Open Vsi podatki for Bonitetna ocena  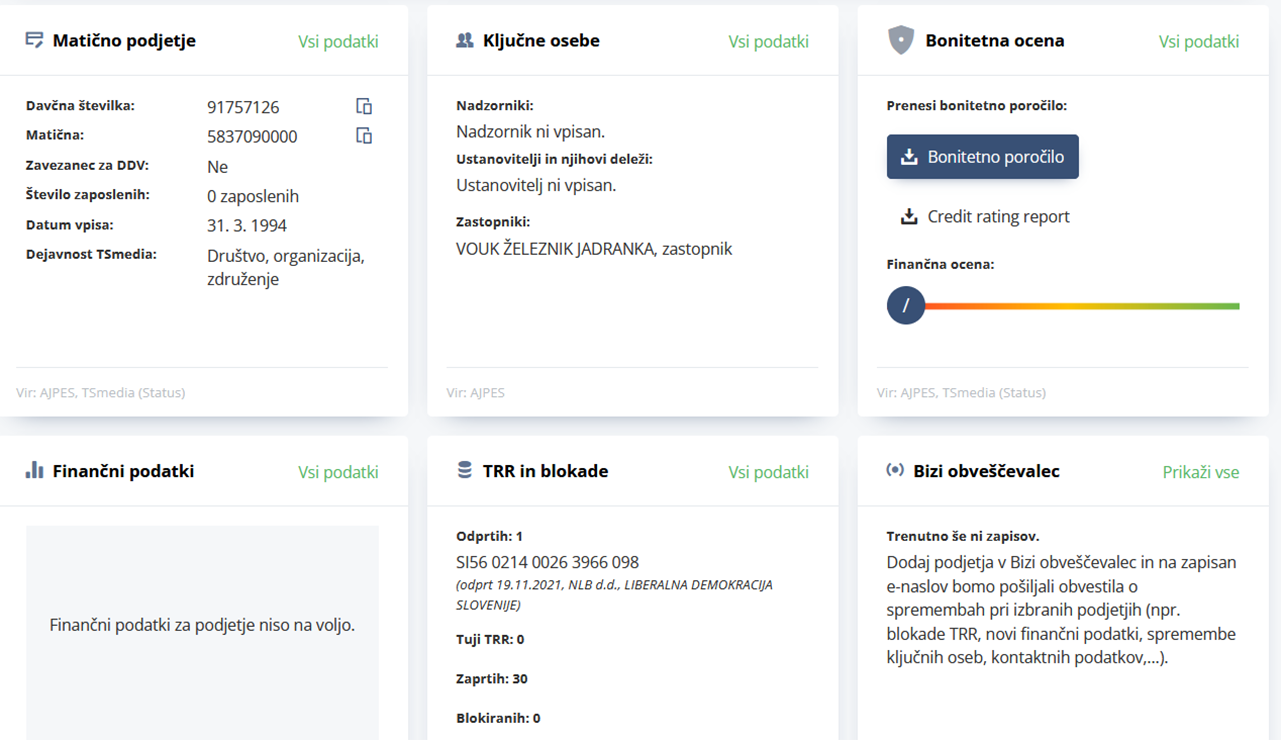[x=1198, y=41]
